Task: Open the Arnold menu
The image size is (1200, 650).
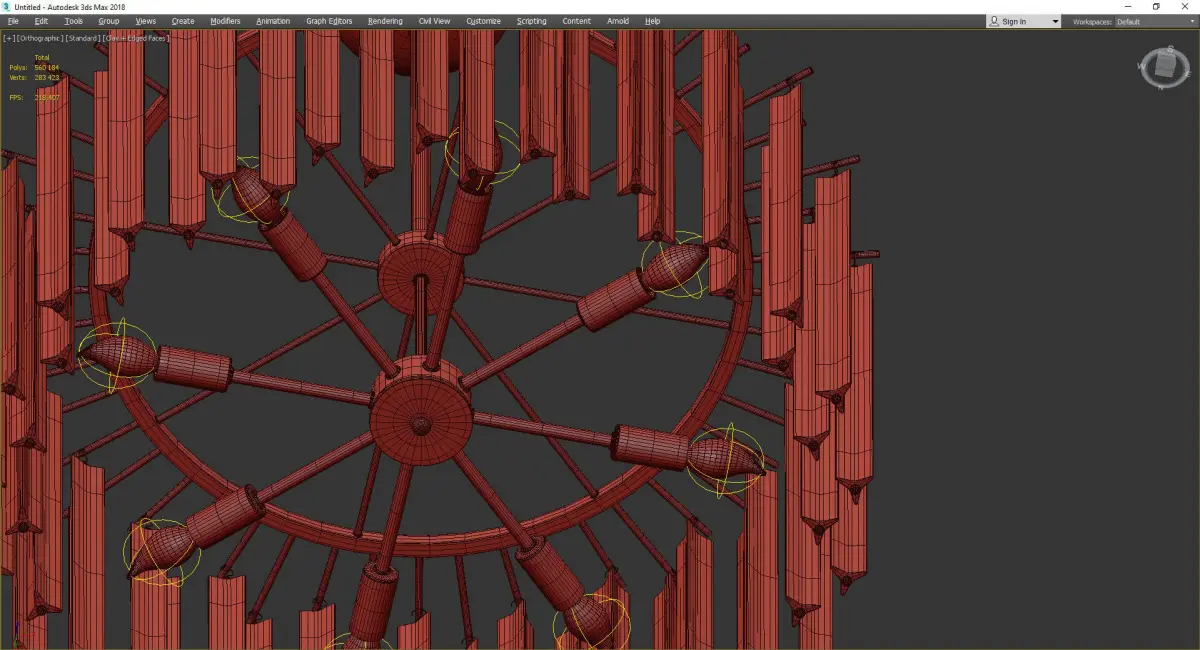Action: (x=618, y=21)
